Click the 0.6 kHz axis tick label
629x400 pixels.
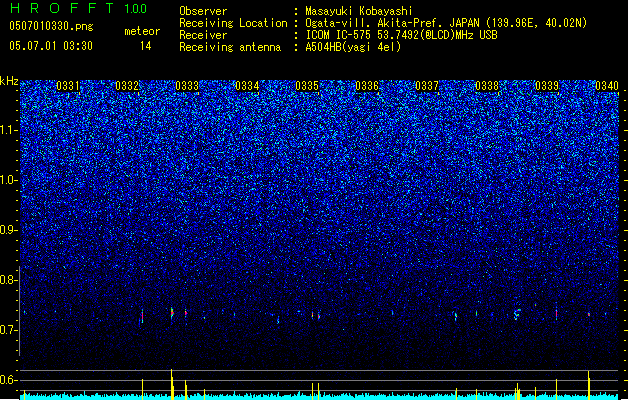tap(9, 380)
